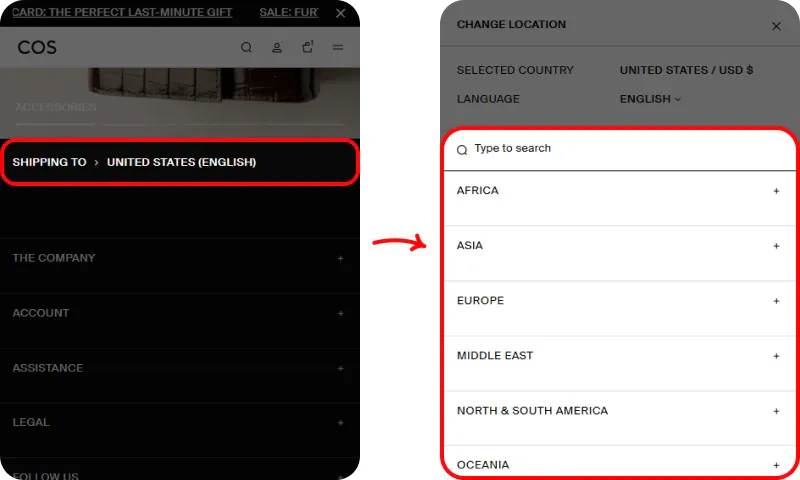800x480 pixels.
Task: Open the English language dropdown
Action: click(650, 99)
